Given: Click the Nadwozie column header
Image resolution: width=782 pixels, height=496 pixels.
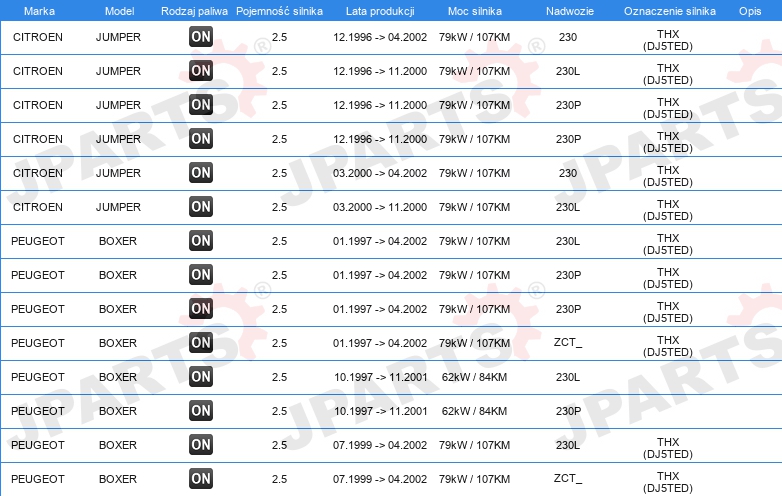Looking at the screenshot, I should tap(570, 11).
